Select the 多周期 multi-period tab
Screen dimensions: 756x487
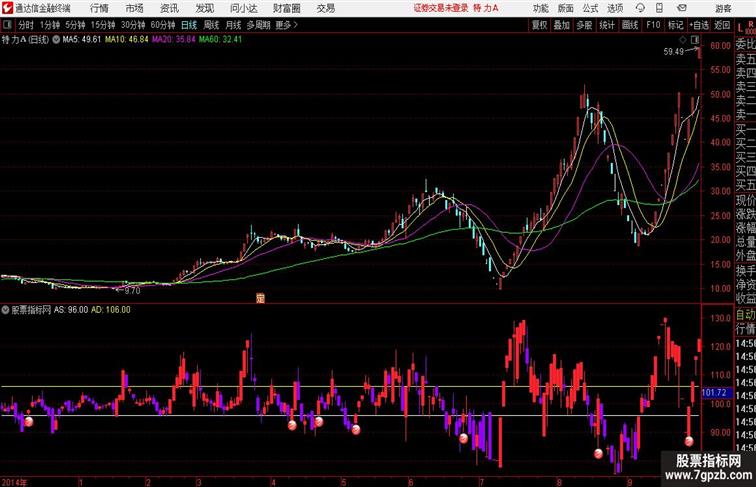coord(258,25)
